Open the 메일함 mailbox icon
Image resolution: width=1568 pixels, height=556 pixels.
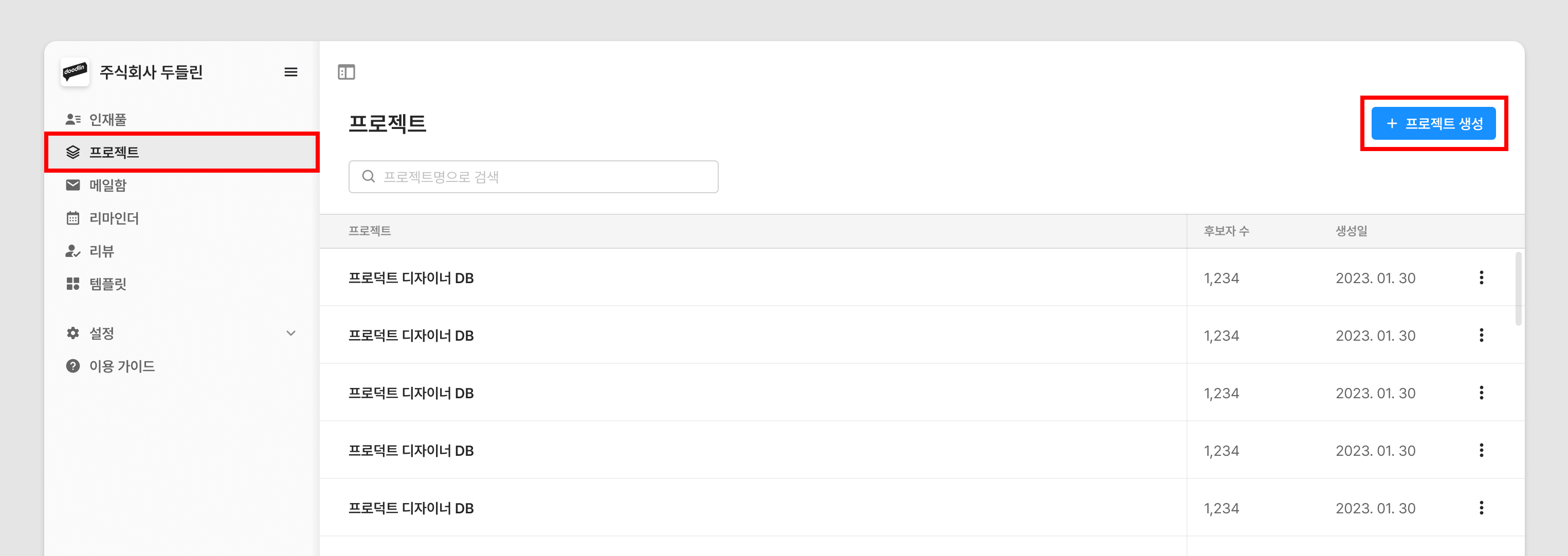pos(73,185)
